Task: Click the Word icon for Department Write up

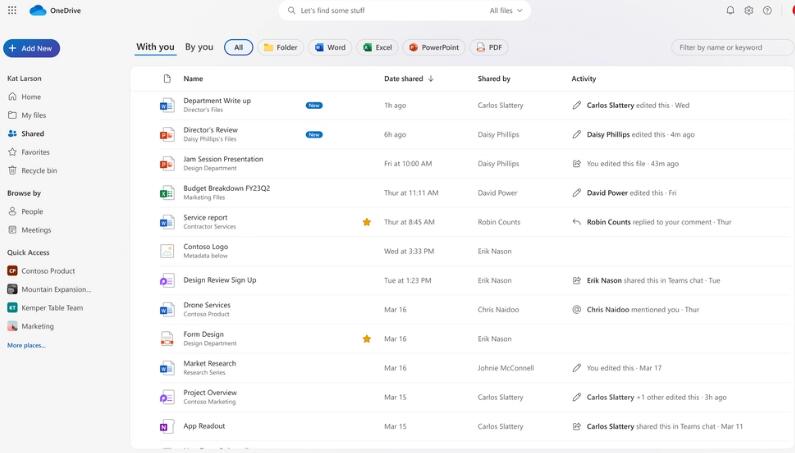Action: pos(167,105)
